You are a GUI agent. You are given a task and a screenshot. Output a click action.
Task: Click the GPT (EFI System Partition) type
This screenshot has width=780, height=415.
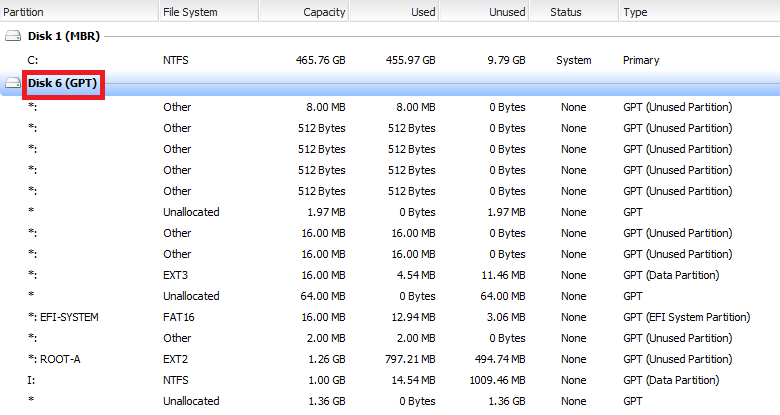click(686, 317)
